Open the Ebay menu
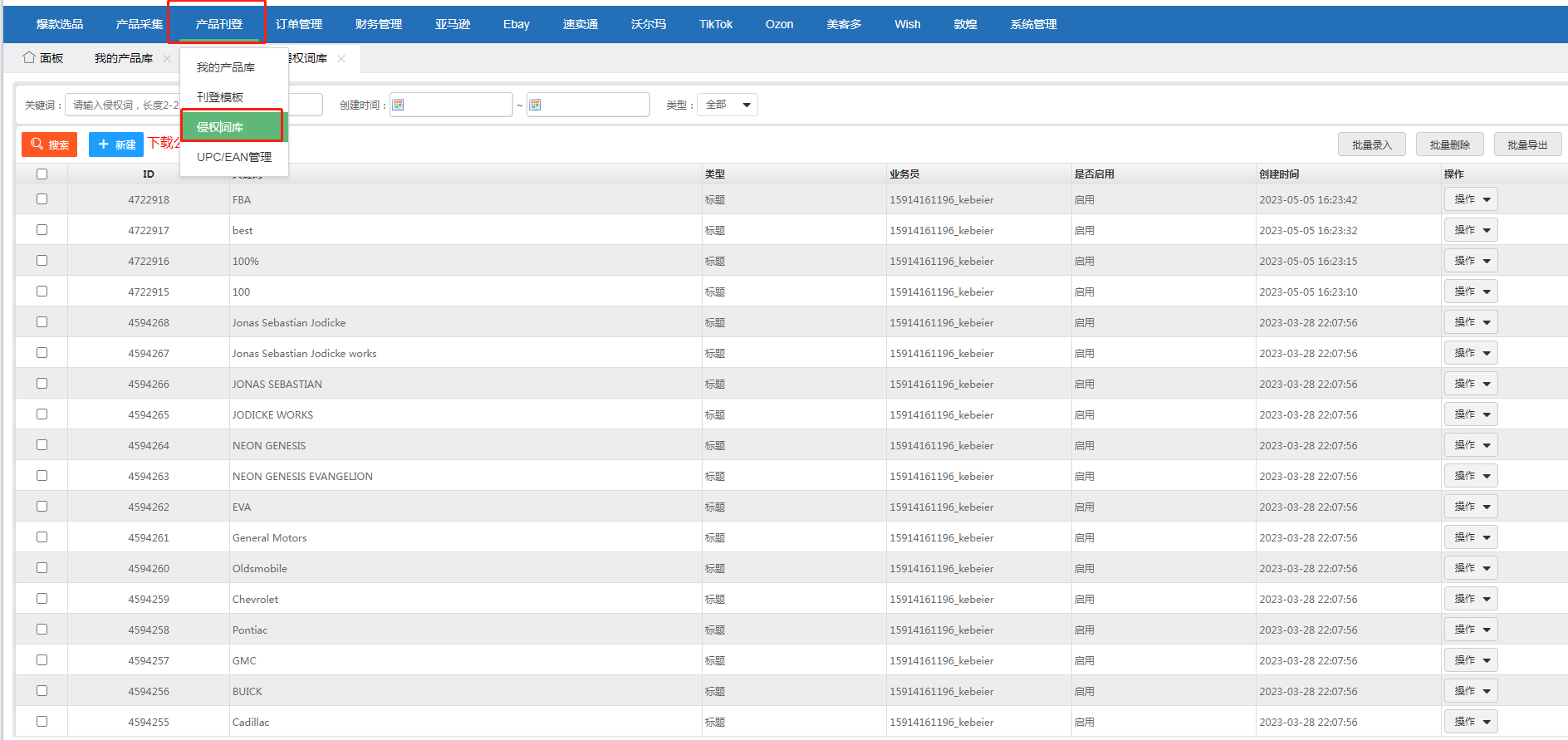 pos(517,24)
